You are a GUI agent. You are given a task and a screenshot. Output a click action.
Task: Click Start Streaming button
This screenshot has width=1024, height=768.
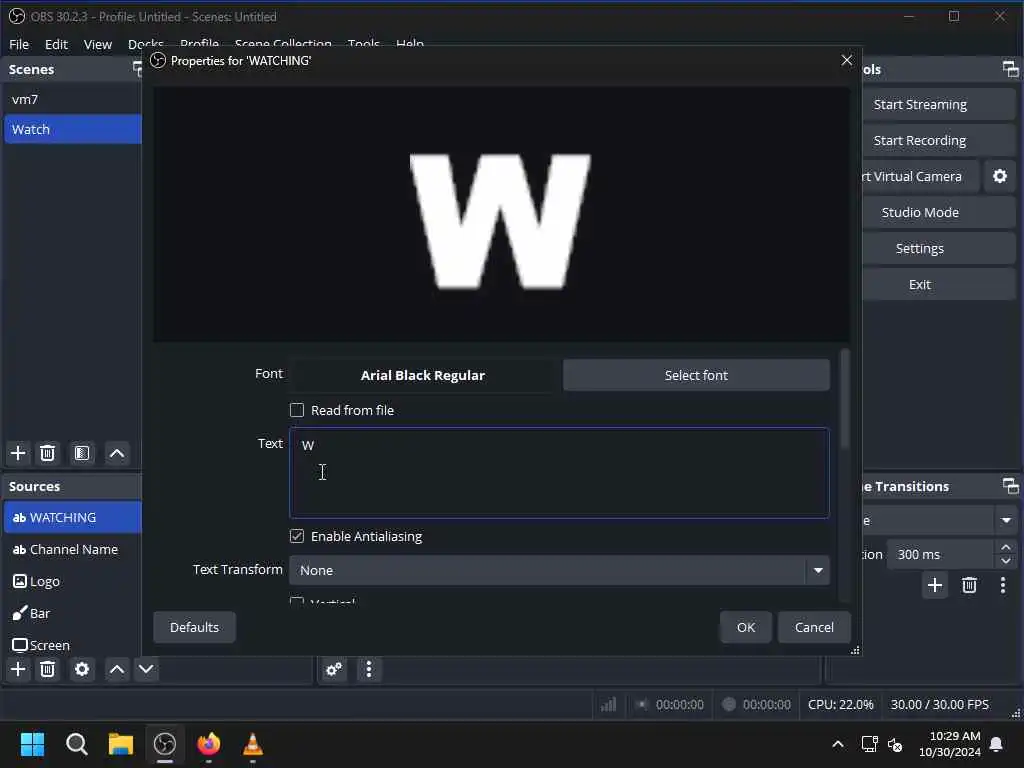(x=938, y=104)
